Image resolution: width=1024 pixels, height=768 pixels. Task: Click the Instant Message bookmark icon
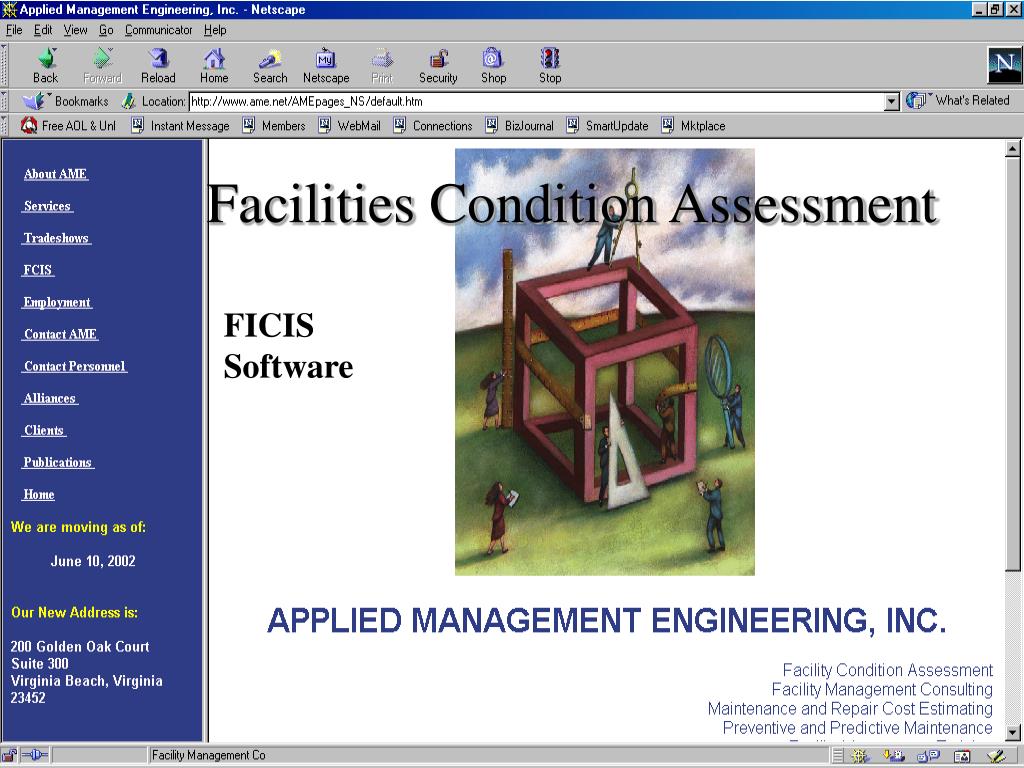point(137,125)
